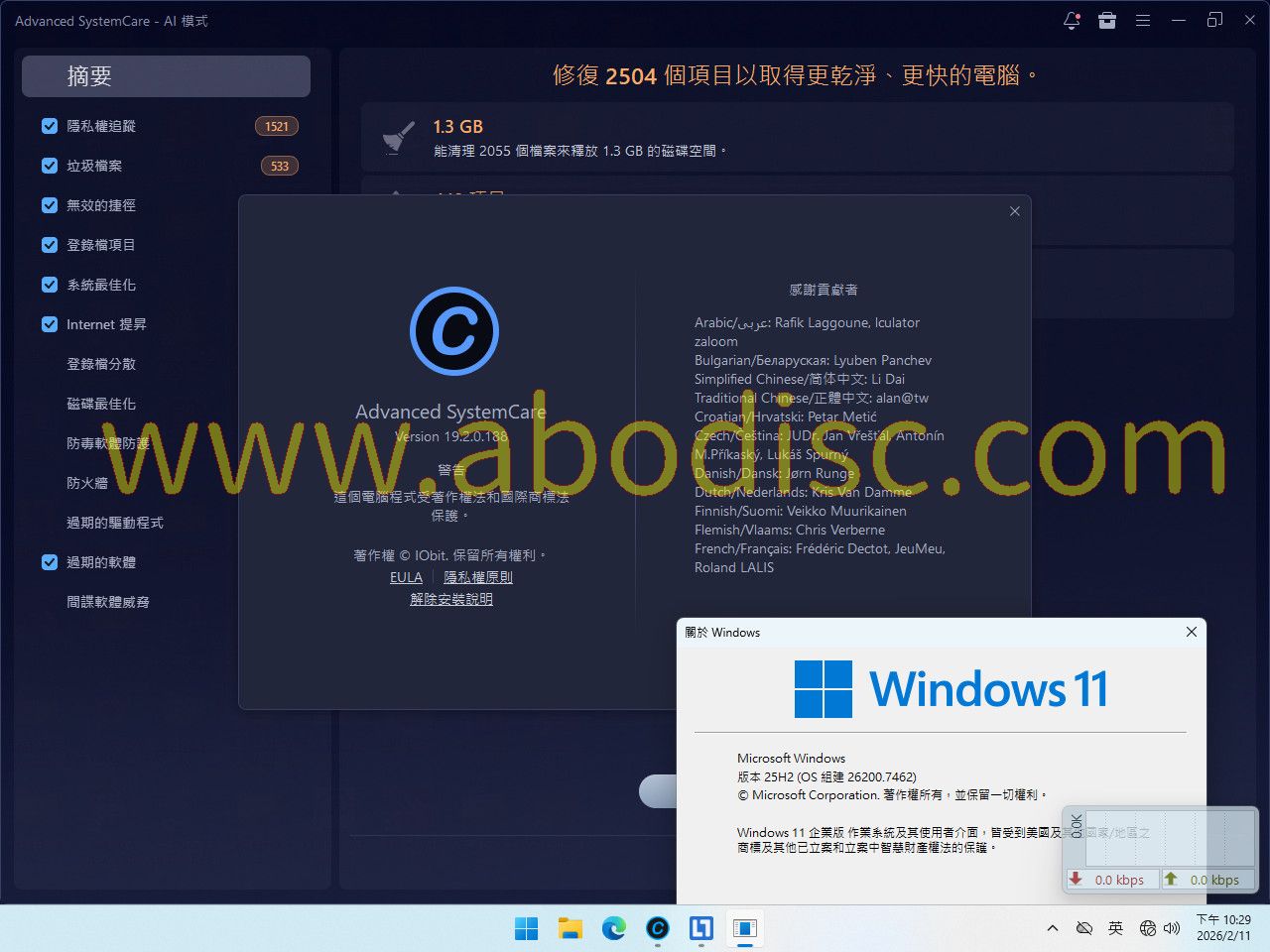The image size is (1270, 952).
Task: Toggle the 過期的軟體 checkbox
Action: point(50,562)
